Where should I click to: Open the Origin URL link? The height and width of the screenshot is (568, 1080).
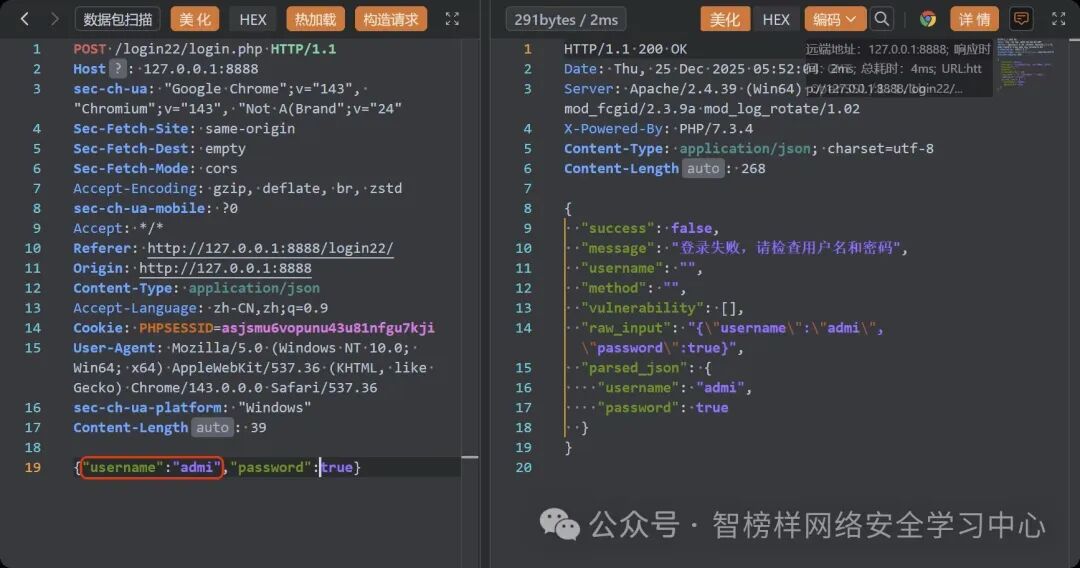pyautogui.click(x=225, y=268)
